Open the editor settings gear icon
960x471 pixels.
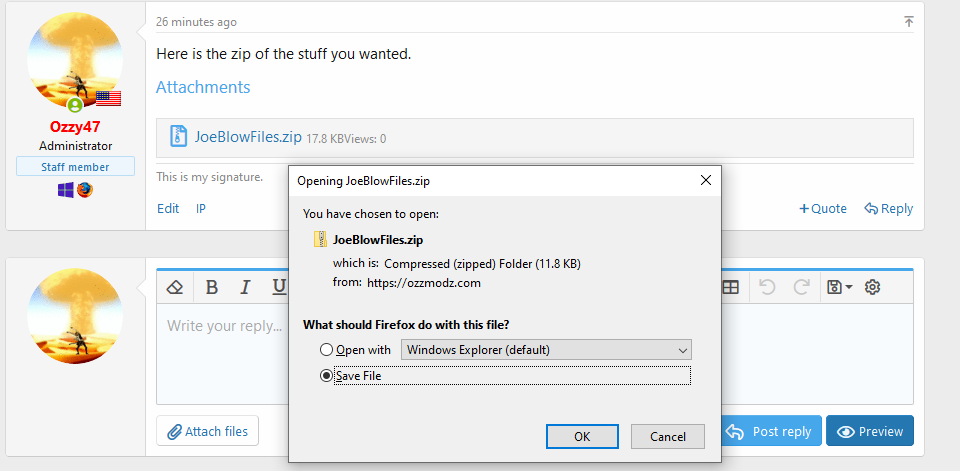[872, 287]
